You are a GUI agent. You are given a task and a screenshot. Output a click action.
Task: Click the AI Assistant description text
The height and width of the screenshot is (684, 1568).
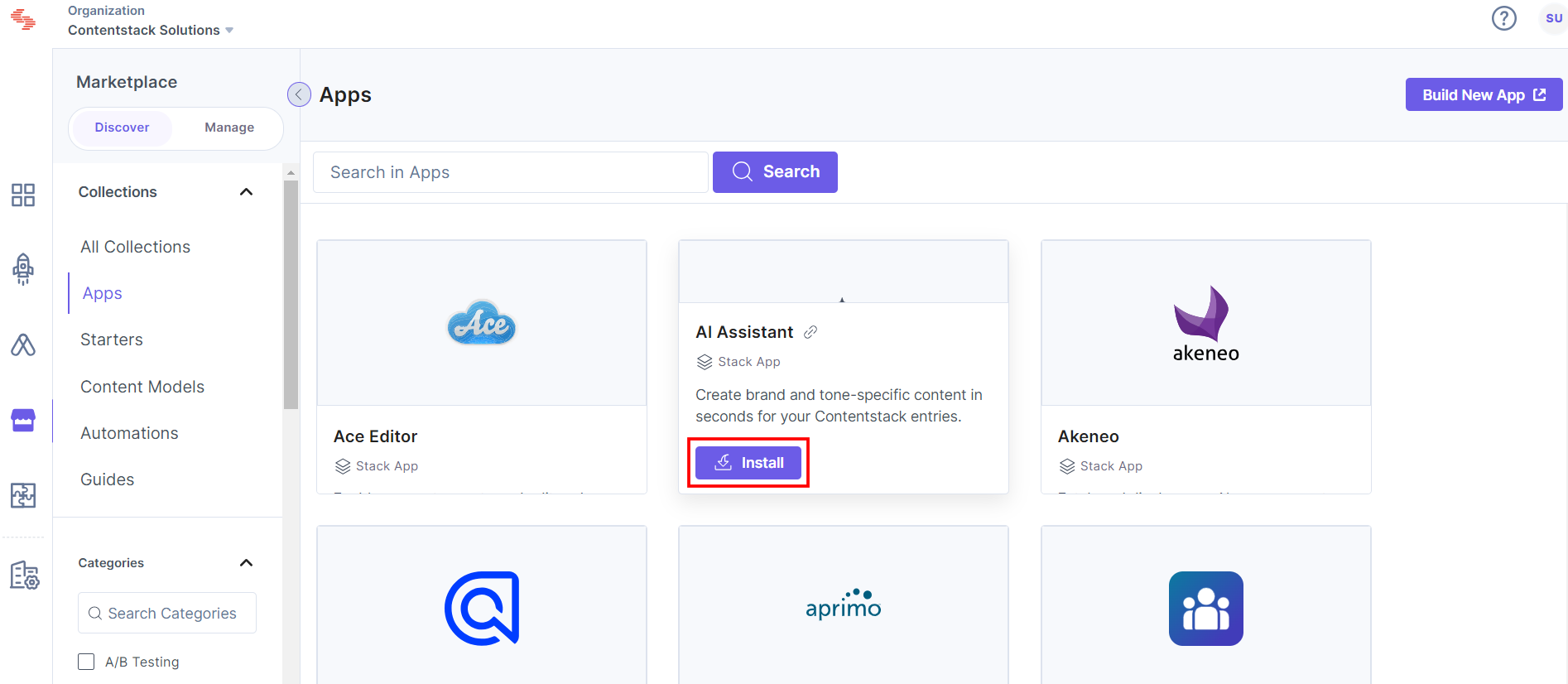(x=839, y=406)
